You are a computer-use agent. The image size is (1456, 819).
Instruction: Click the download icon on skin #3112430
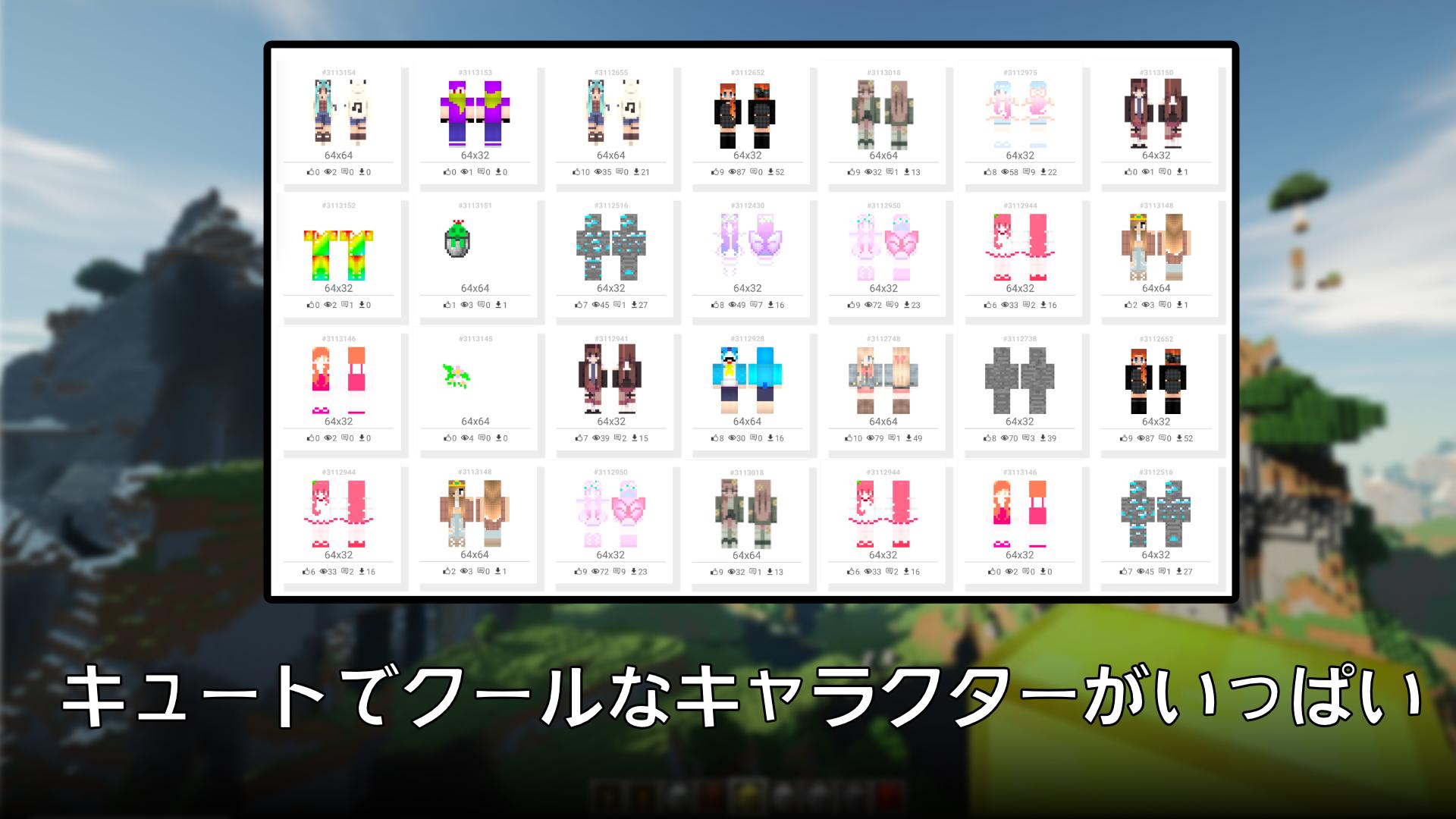point(770,305)
